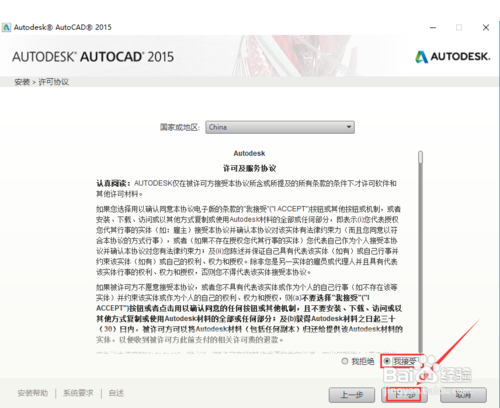Click the license agreement scrollbar thumb

coord(421,157)
